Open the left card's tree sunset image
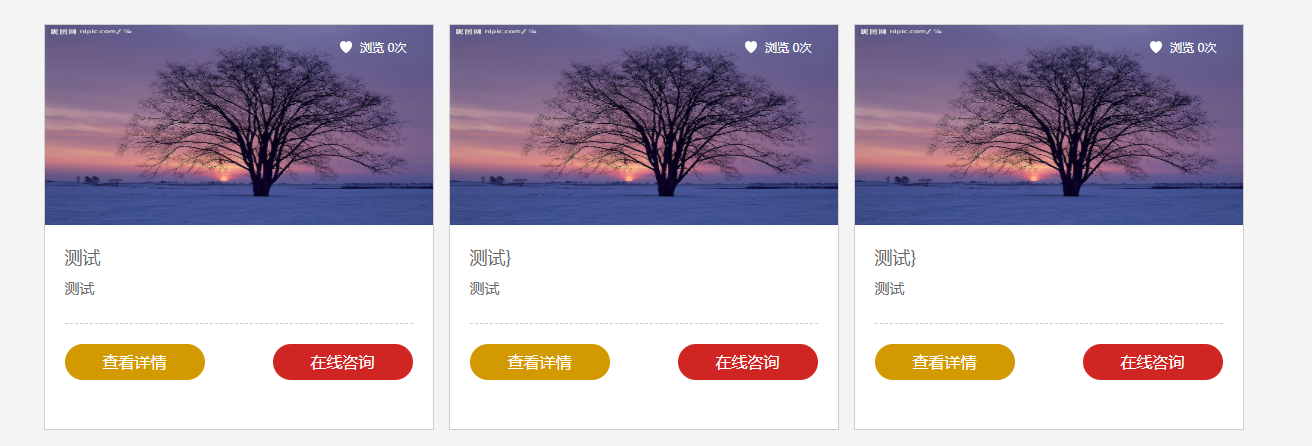 pyautogui.click(x=239, y=125)
